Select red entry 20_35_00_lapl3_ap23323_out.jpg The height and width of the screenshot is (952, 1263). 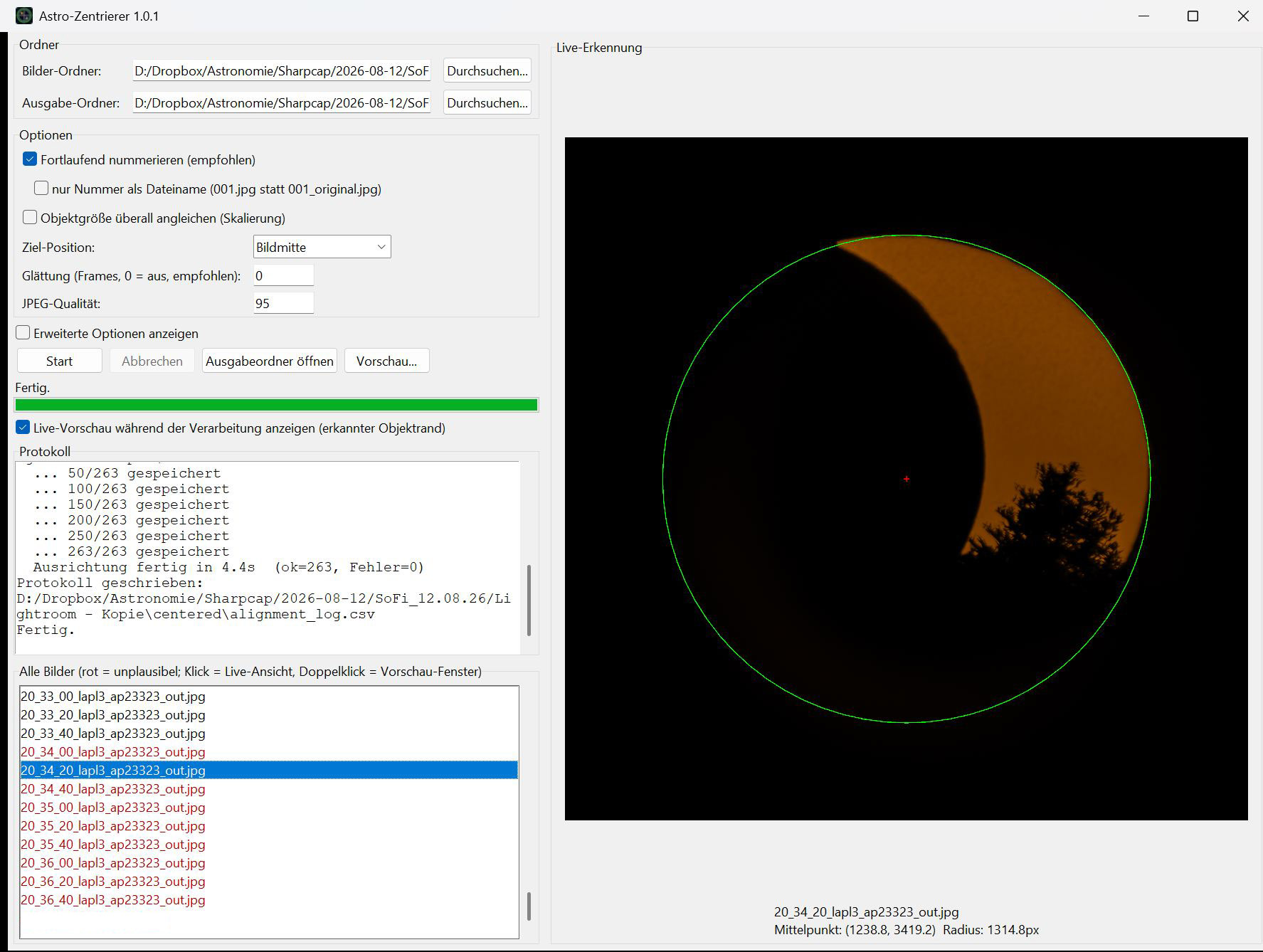coord(269,807)
